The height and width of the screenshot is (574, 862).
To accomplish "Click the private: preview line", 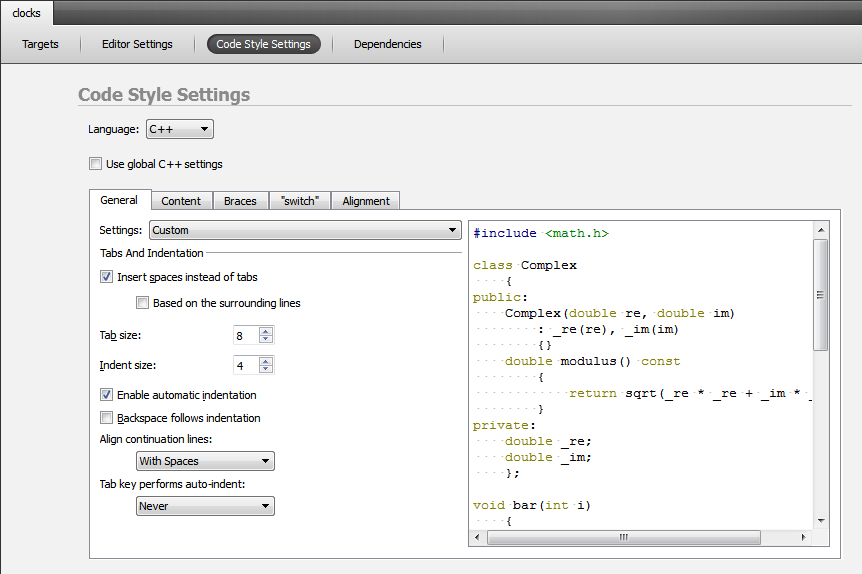I will tap(504, 425).
